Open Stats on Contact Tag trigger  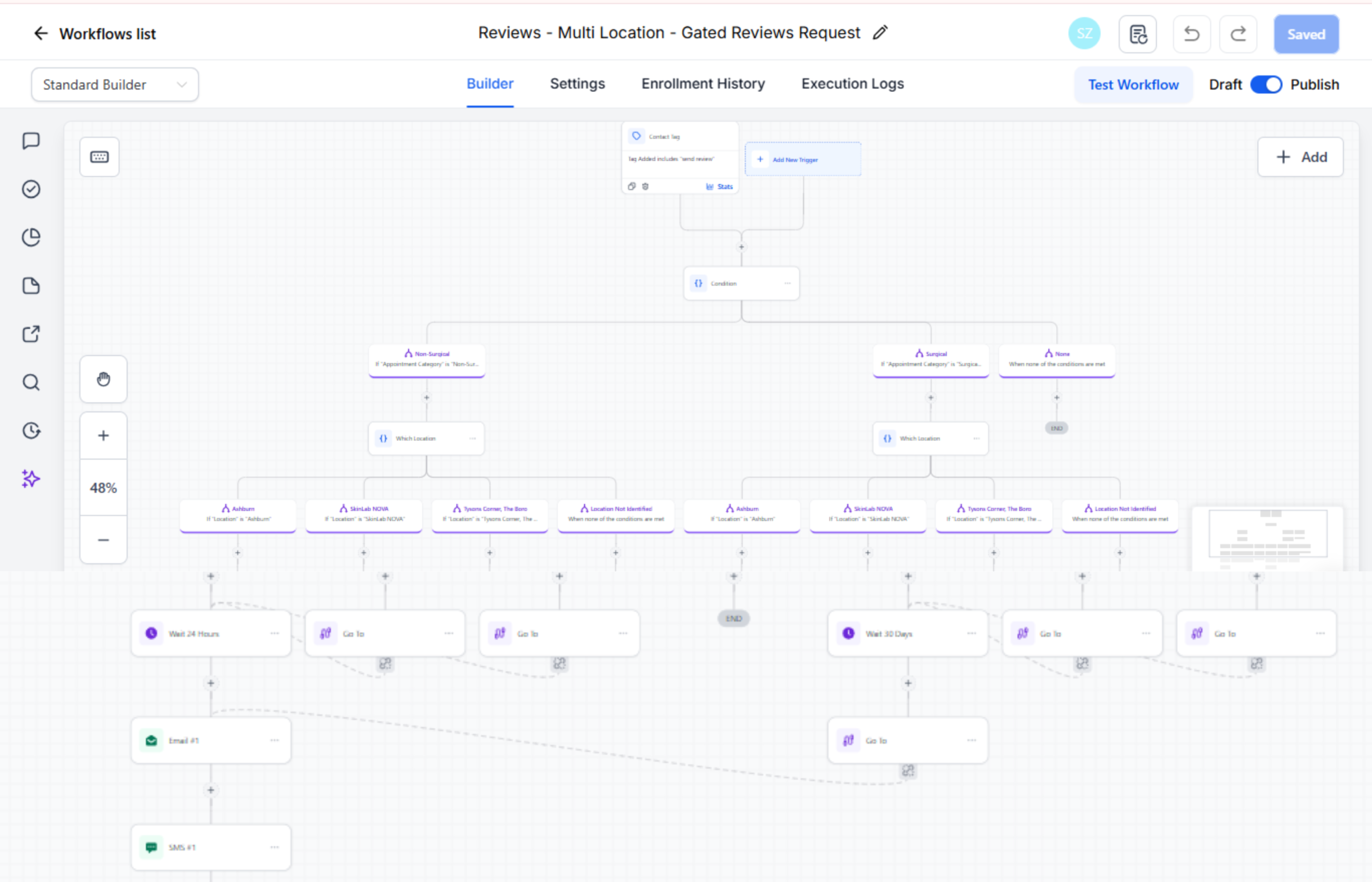pyautogui.click(x=720, y=186)
